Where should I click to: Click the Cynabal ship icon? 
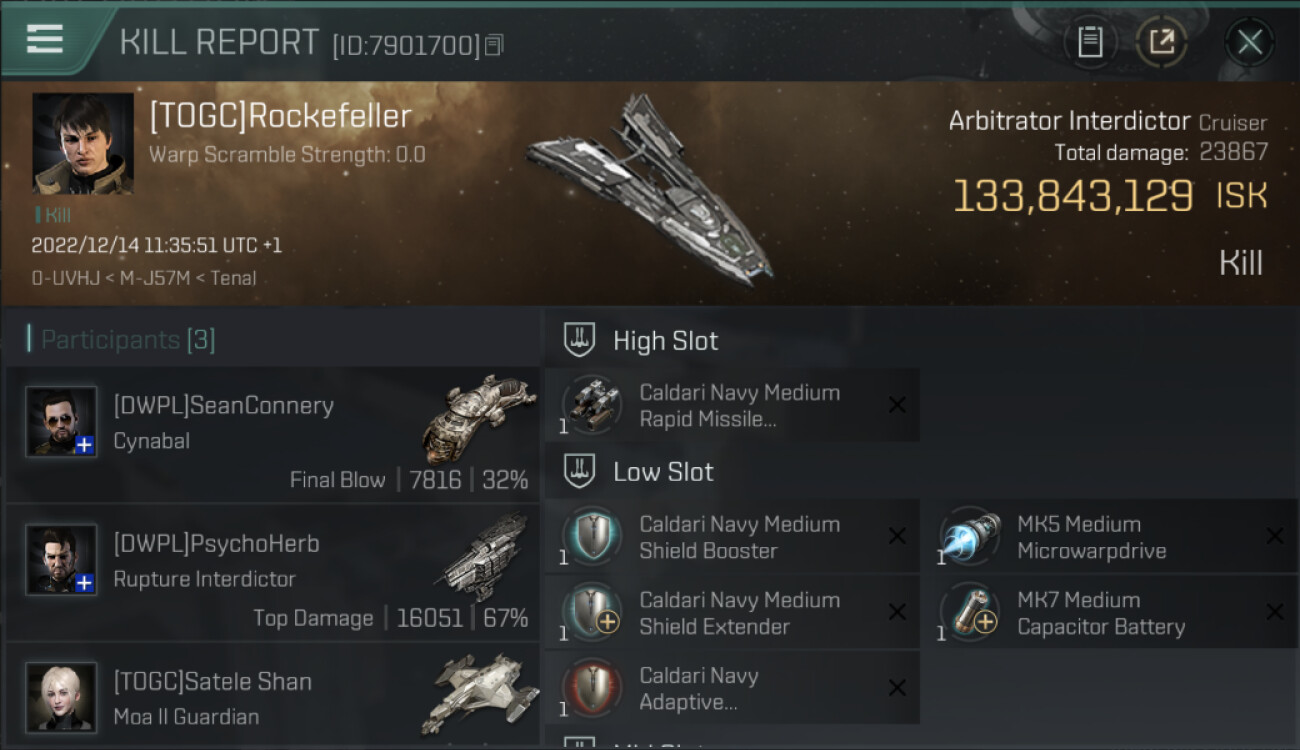tap(477, 416)
